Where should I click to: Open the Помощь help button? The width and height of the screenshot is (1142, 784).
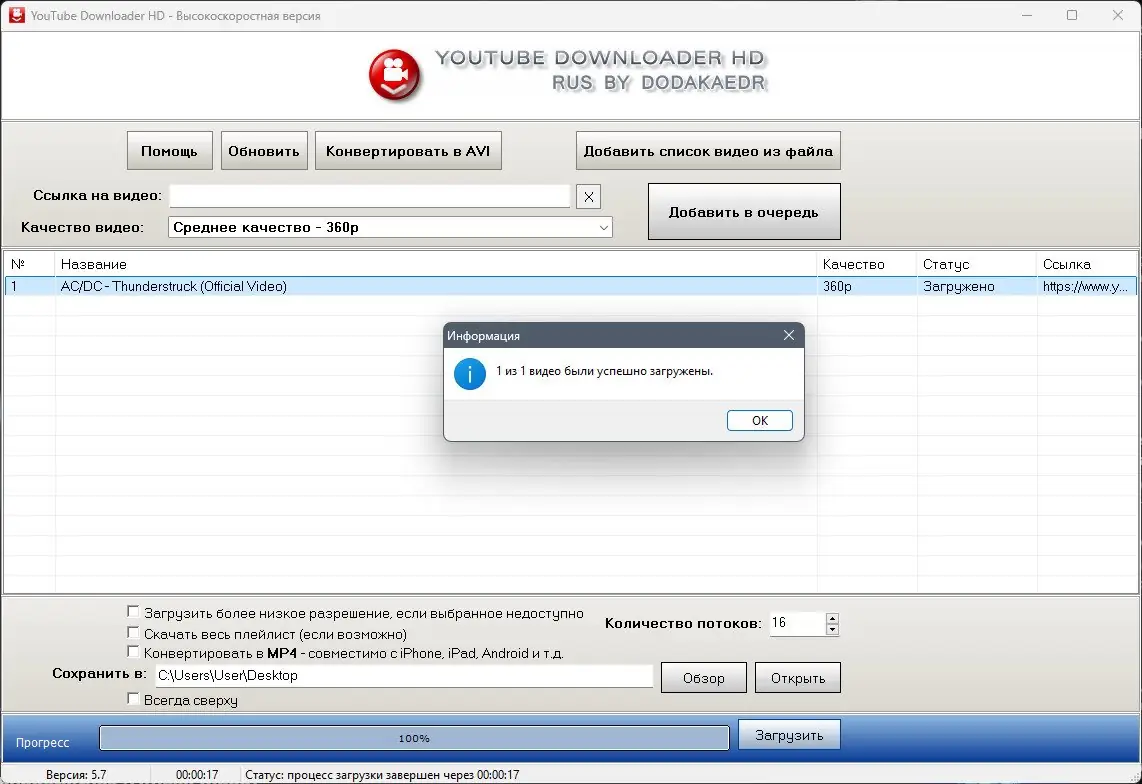click(x=170, y=151)
